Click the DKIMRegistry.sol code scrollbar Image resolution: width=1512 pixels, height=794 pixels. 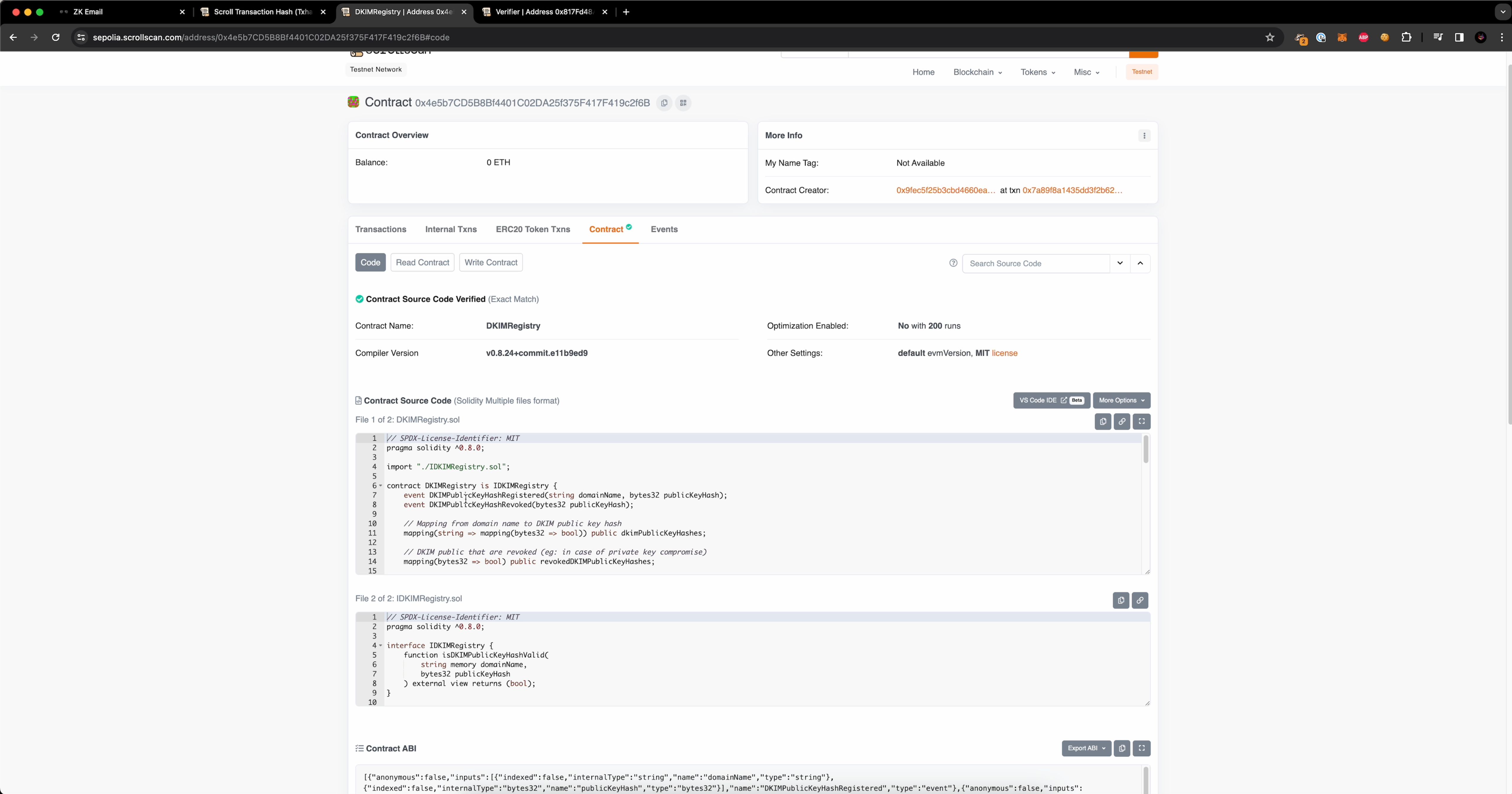(x=1145, y=450)
